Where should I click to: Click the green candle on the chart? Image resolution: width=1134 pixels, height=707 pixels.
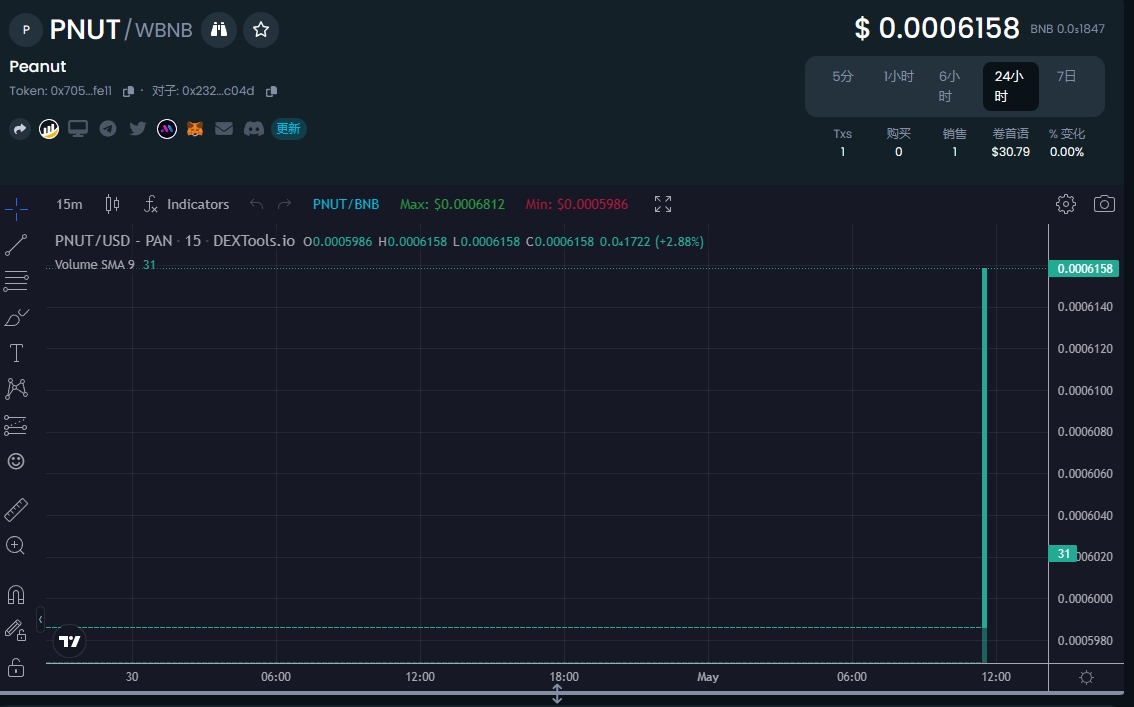pyautogui.click(x=984, y=448)
